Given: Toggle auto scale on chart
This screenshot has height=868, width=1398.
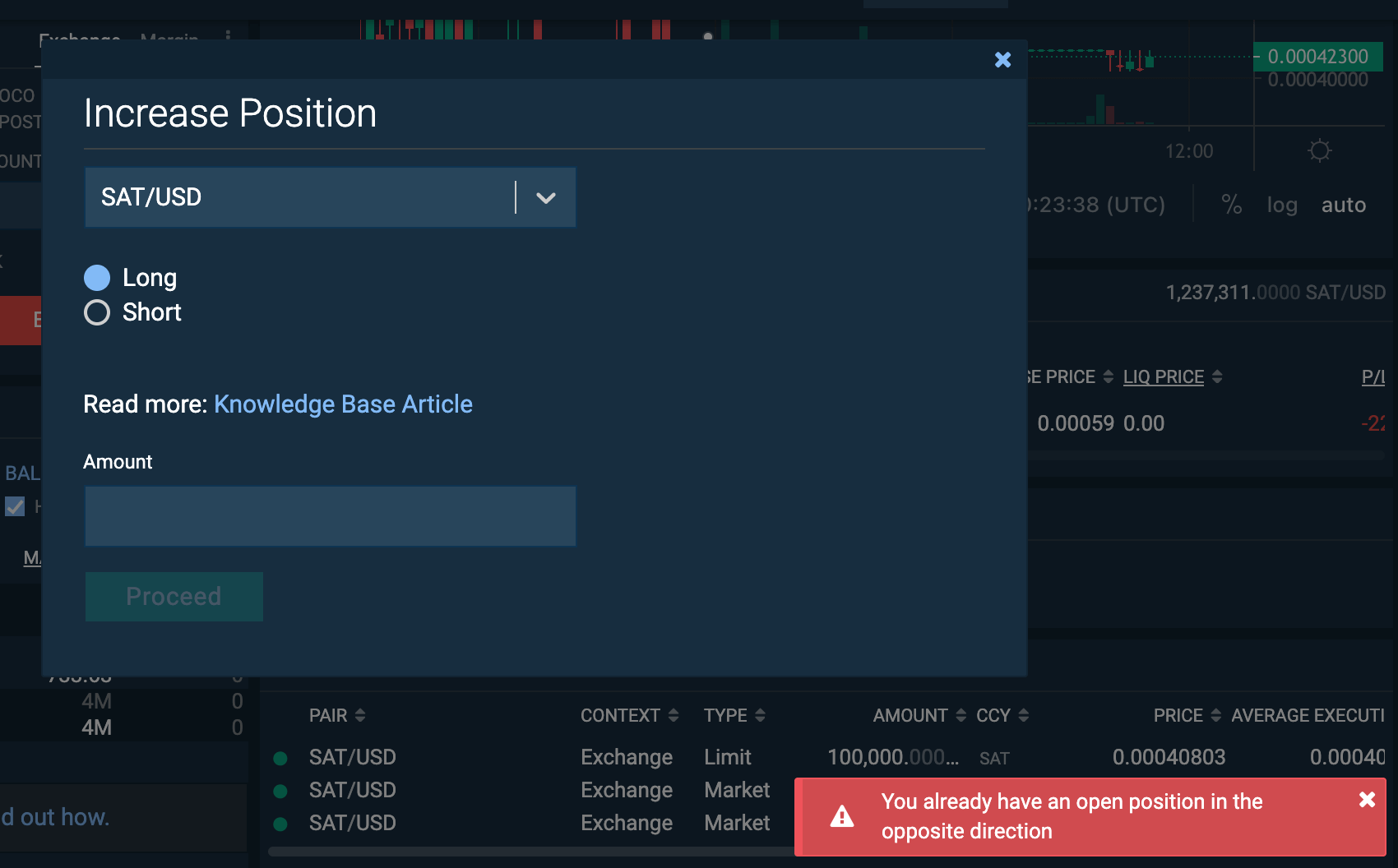Looking at the screenshot, I should coord(1344,205).
